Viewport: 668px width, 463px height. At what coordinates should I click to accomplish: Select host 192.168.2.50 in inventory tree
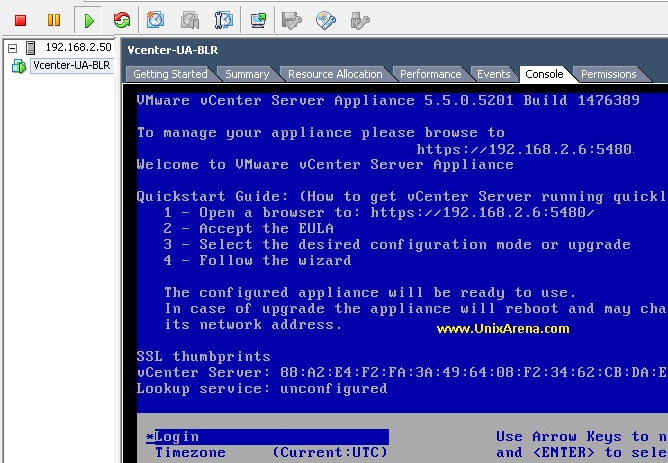coord(78,47)
